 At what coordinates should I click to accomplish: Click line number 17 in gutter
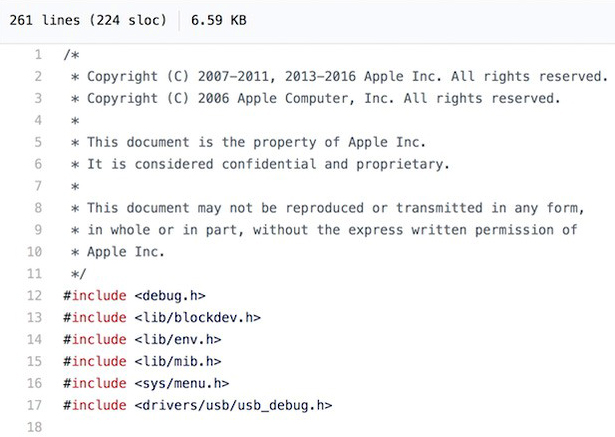[x=35, y=405]
